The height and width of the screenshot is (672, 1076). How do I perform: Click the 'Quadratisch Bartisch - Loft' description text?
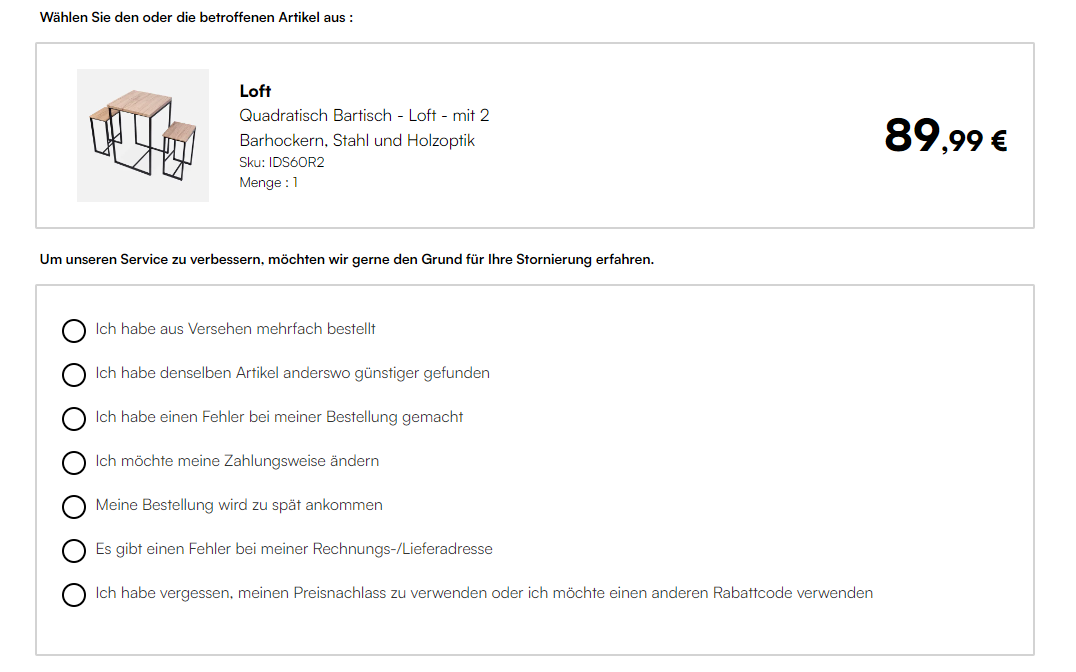pos(364,128)
